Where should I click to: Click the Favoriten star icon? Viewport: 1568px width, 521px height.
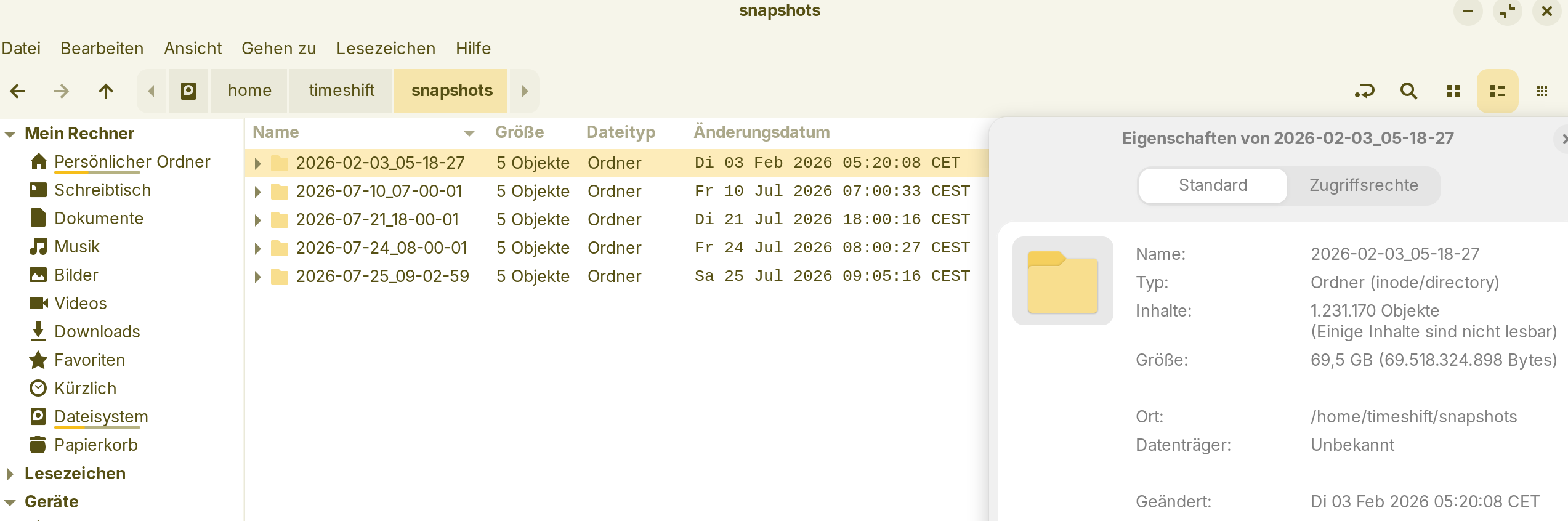click(38, 360)
